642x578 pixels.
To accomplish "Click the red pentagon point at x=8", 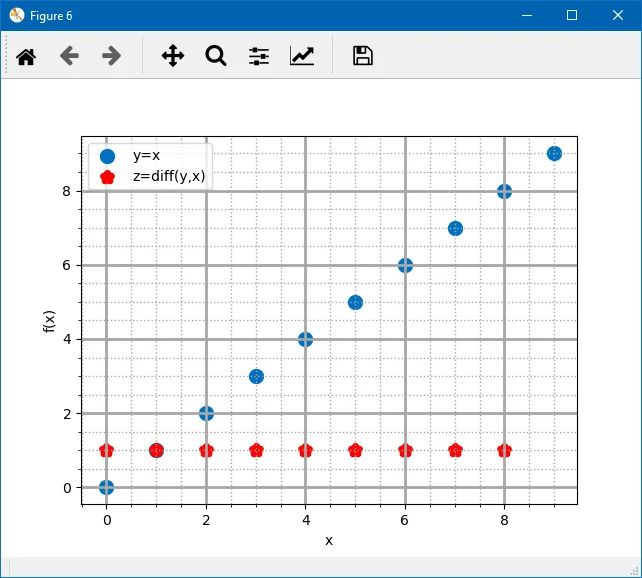I will (504, 451).
